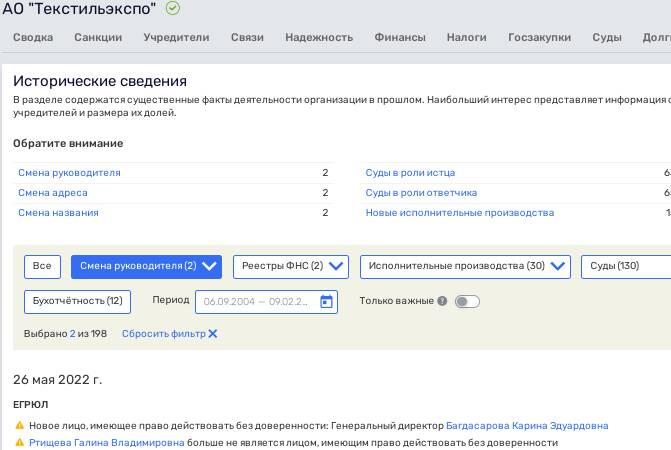The width and height of the screenshot is (671, 450).
Task: Go to the Суды tab
Action: 607,38
